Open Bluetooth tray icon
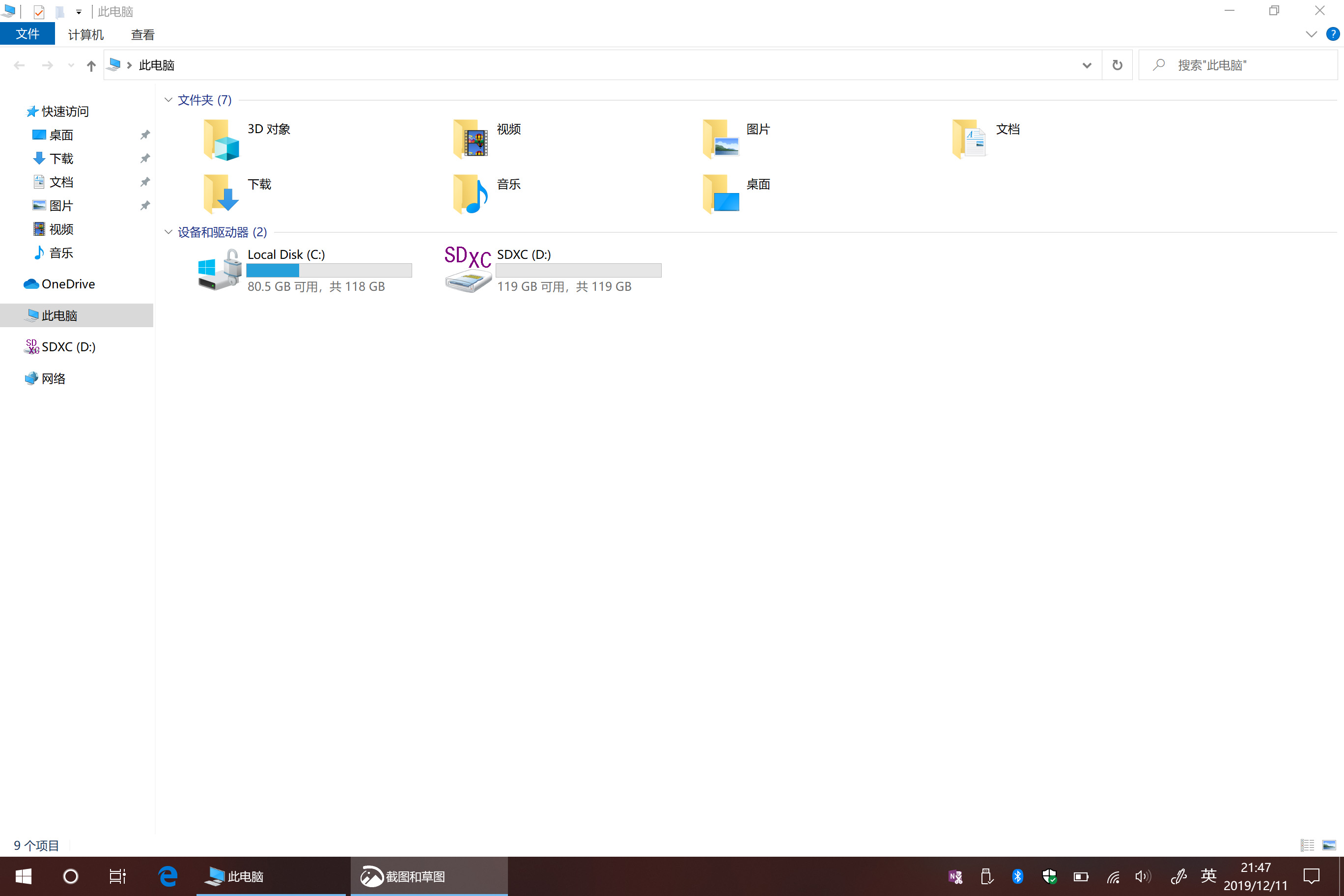Viewport: 1344px width, 896px height. click(x=1018, y=876)
